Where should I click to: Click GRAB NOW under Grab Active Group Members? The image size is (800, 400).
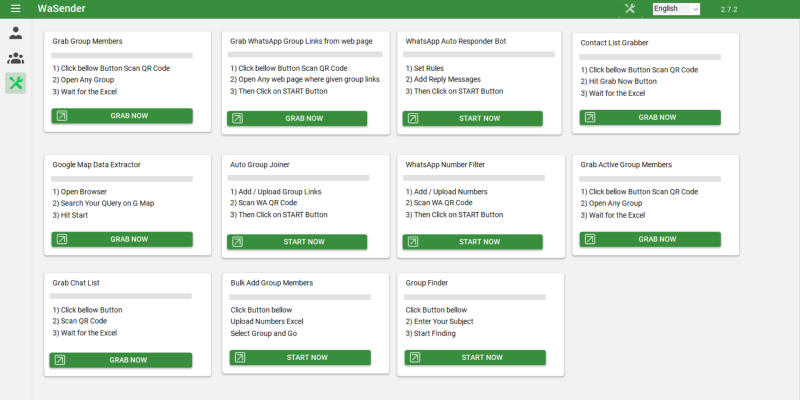coord(650,239)
